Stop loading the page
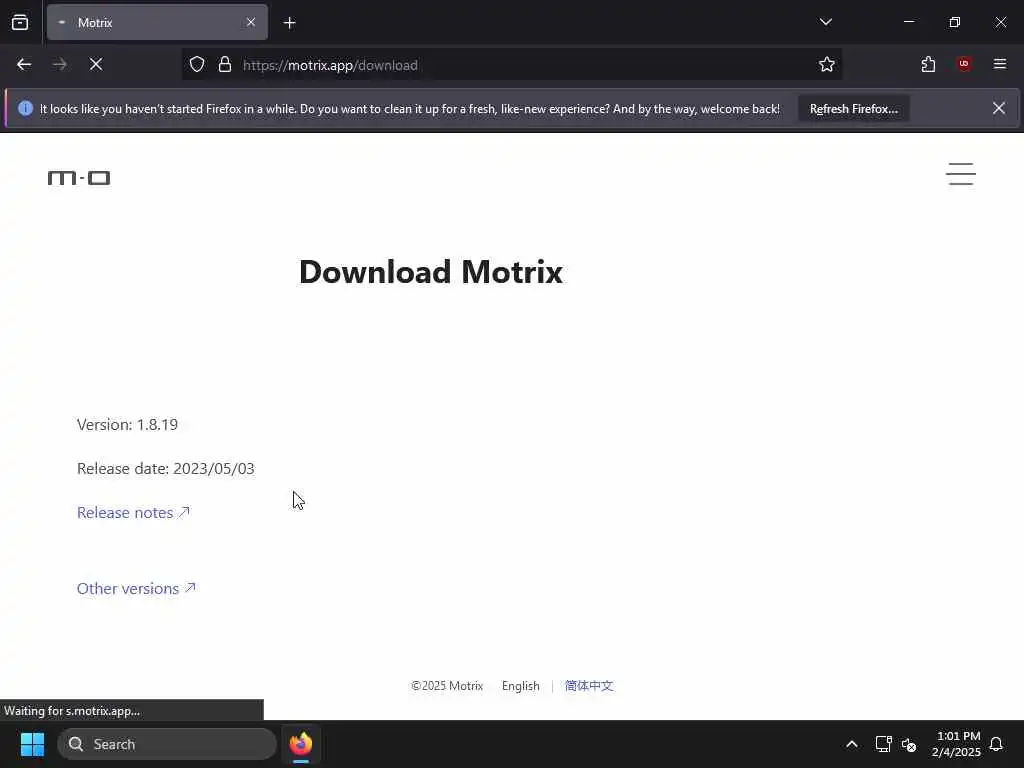The width and height of the screenshot is (1024, 768). [96, 65]
